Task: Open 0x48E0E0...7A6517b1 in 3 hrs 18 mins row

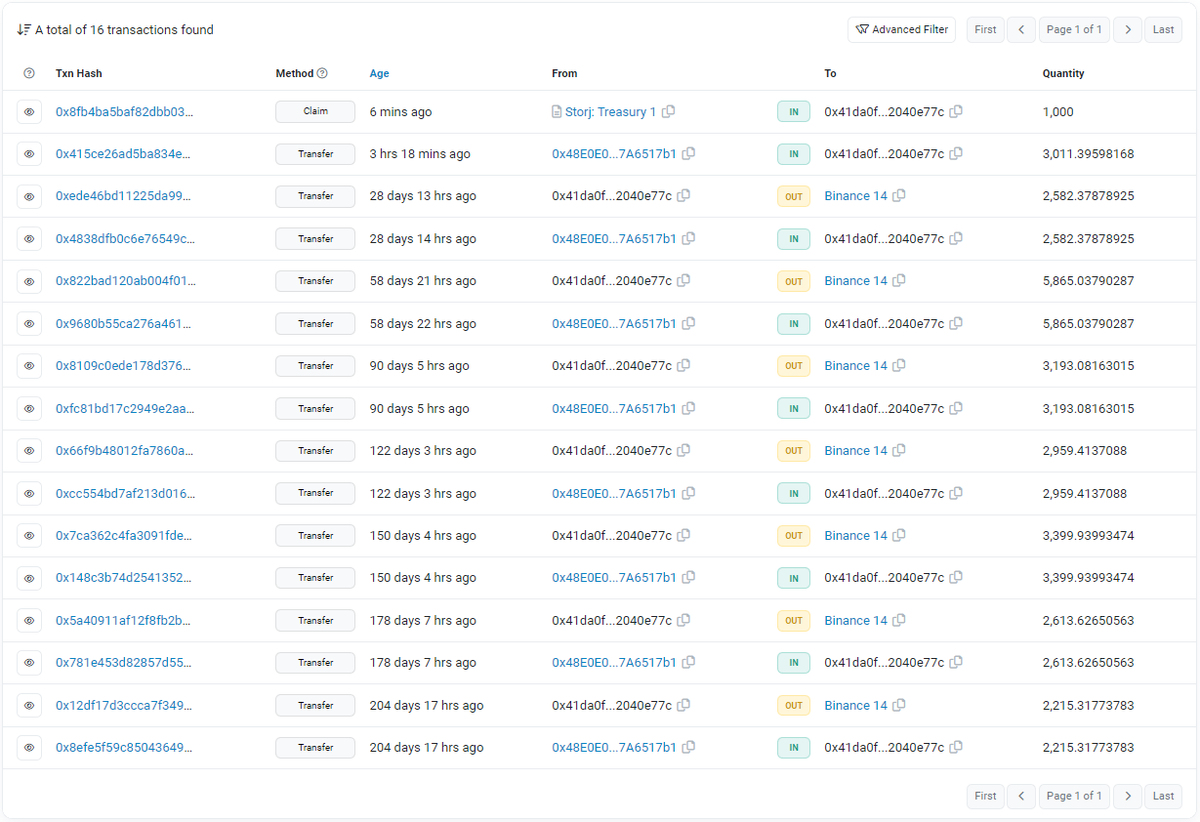Action: click(x=614, y=154)
